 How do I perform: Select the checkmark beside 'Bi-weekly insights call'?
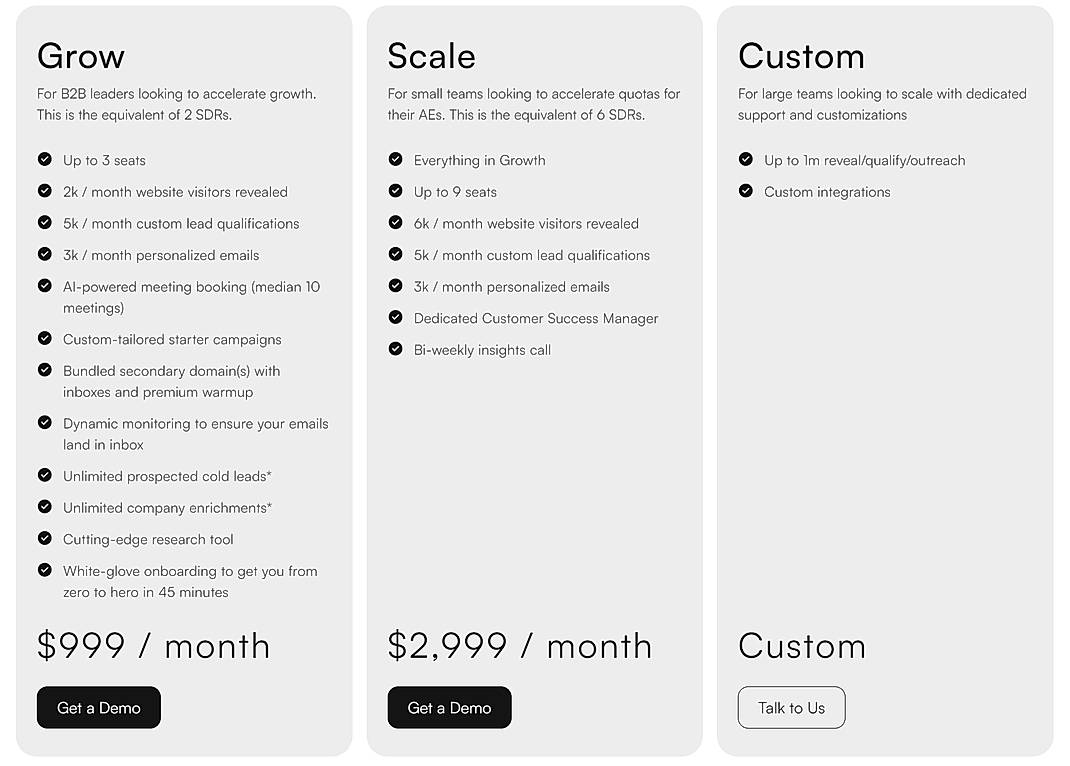(396, 349)
